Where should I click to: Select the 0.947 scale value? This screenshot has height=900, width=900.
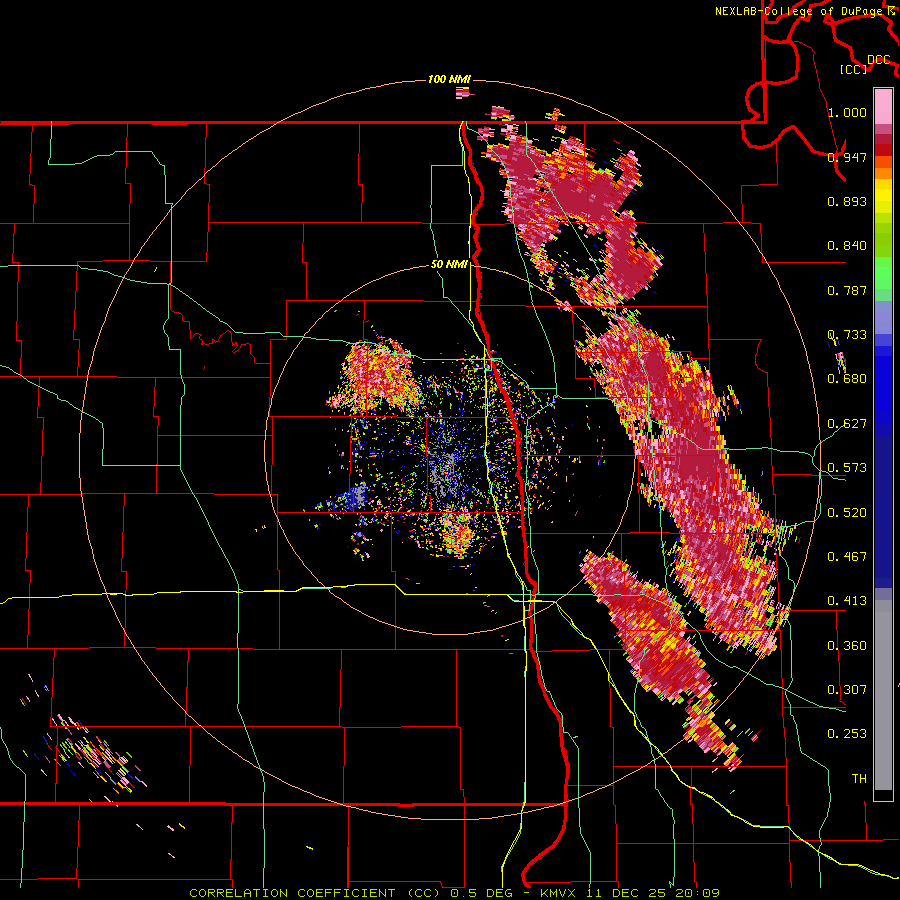tap(847, 157)
